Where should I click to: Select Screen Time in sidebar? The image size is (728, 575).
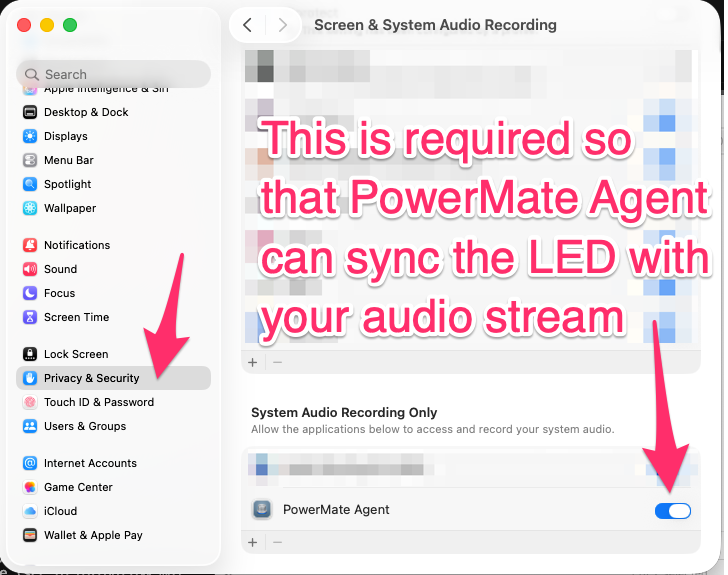113,317
